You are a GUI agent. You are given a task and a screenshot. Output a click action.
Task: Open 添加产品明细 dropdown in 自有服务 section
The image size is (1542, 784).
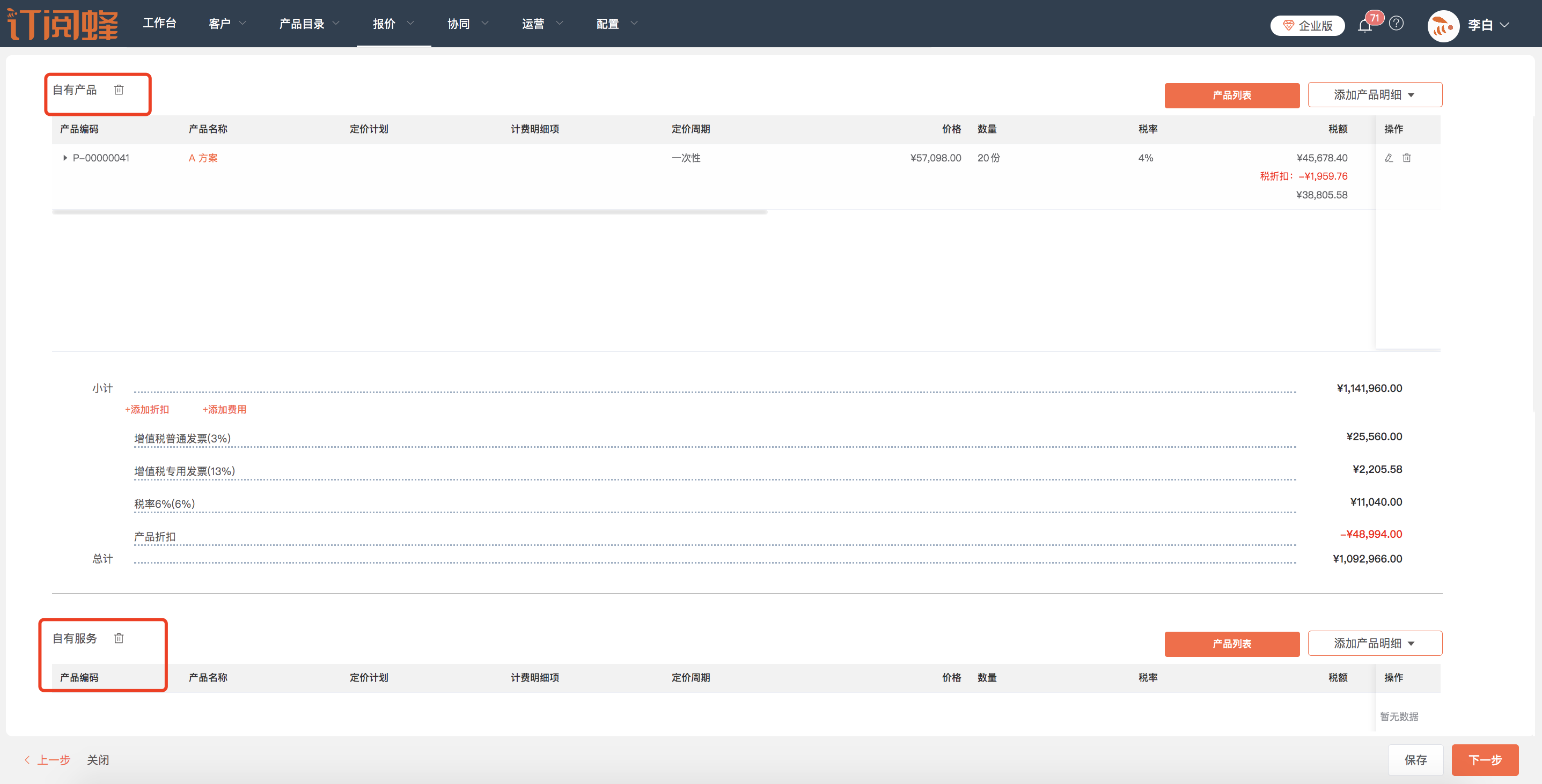tap(1375, 644)
